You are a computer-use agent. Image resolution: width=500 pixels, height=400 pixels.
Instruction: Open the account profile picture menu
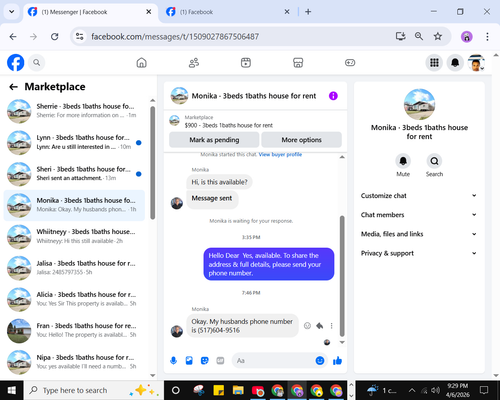click(476, 63)
